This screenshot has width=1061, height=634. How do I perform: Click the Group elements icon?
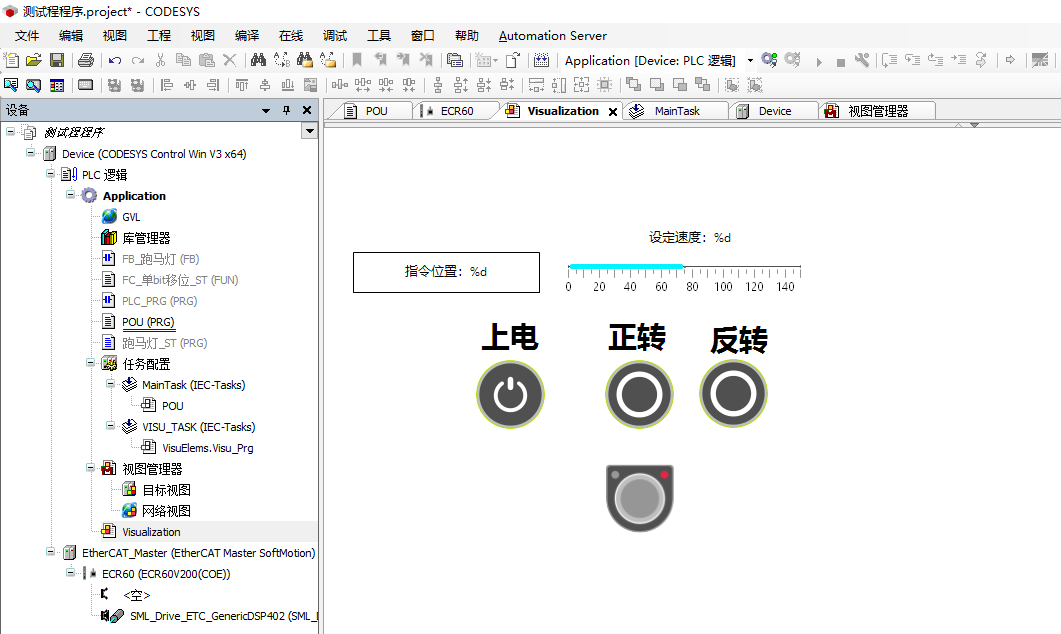(x=731, y=85)
